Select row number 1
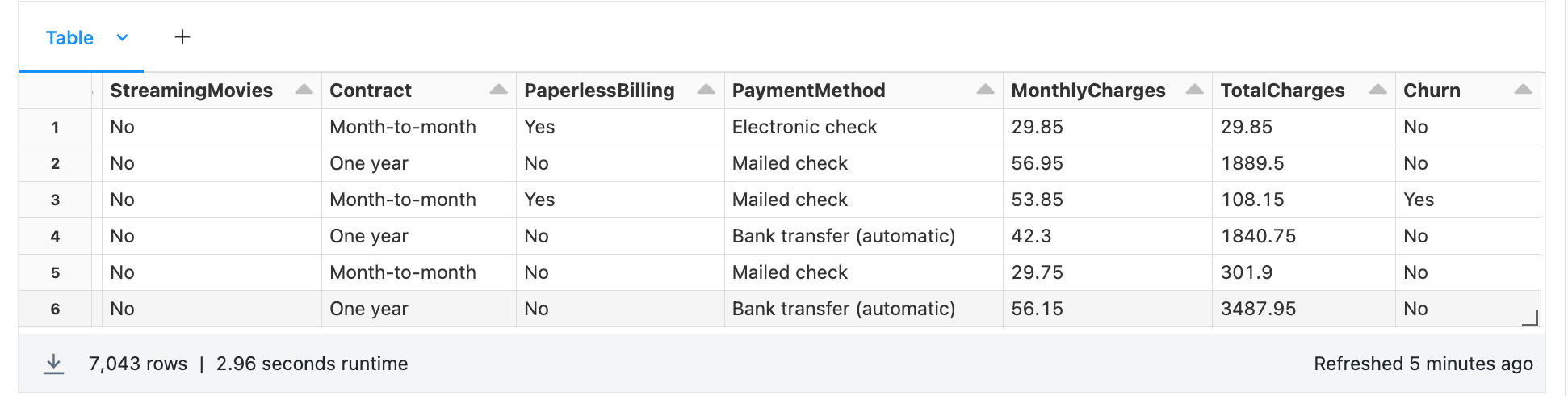Image resolution: width=1568 pixels, height=396 pixels. coord(55,127)
